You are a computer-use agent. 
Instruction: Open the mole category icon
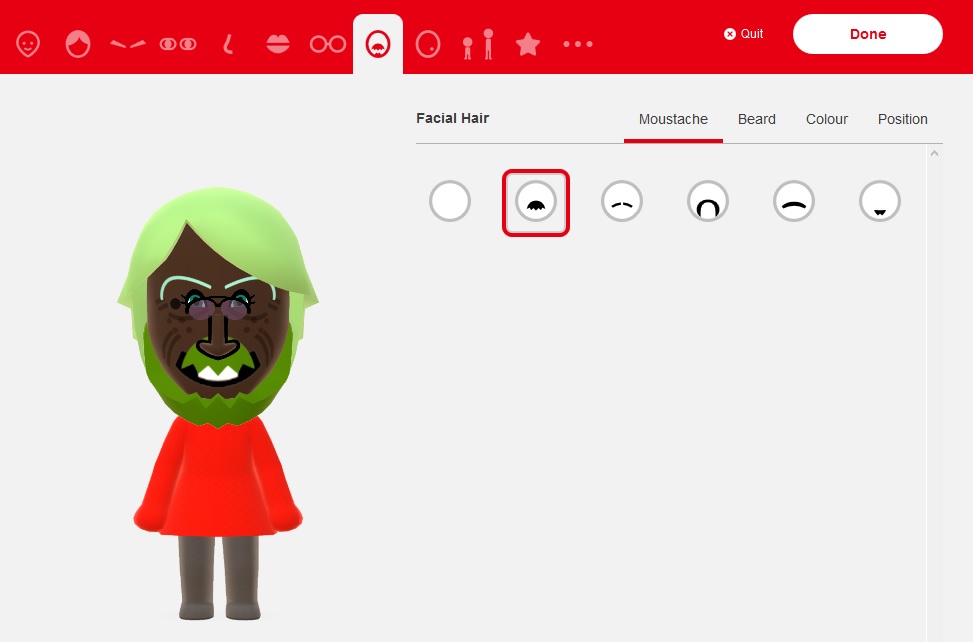coord(428,44)
